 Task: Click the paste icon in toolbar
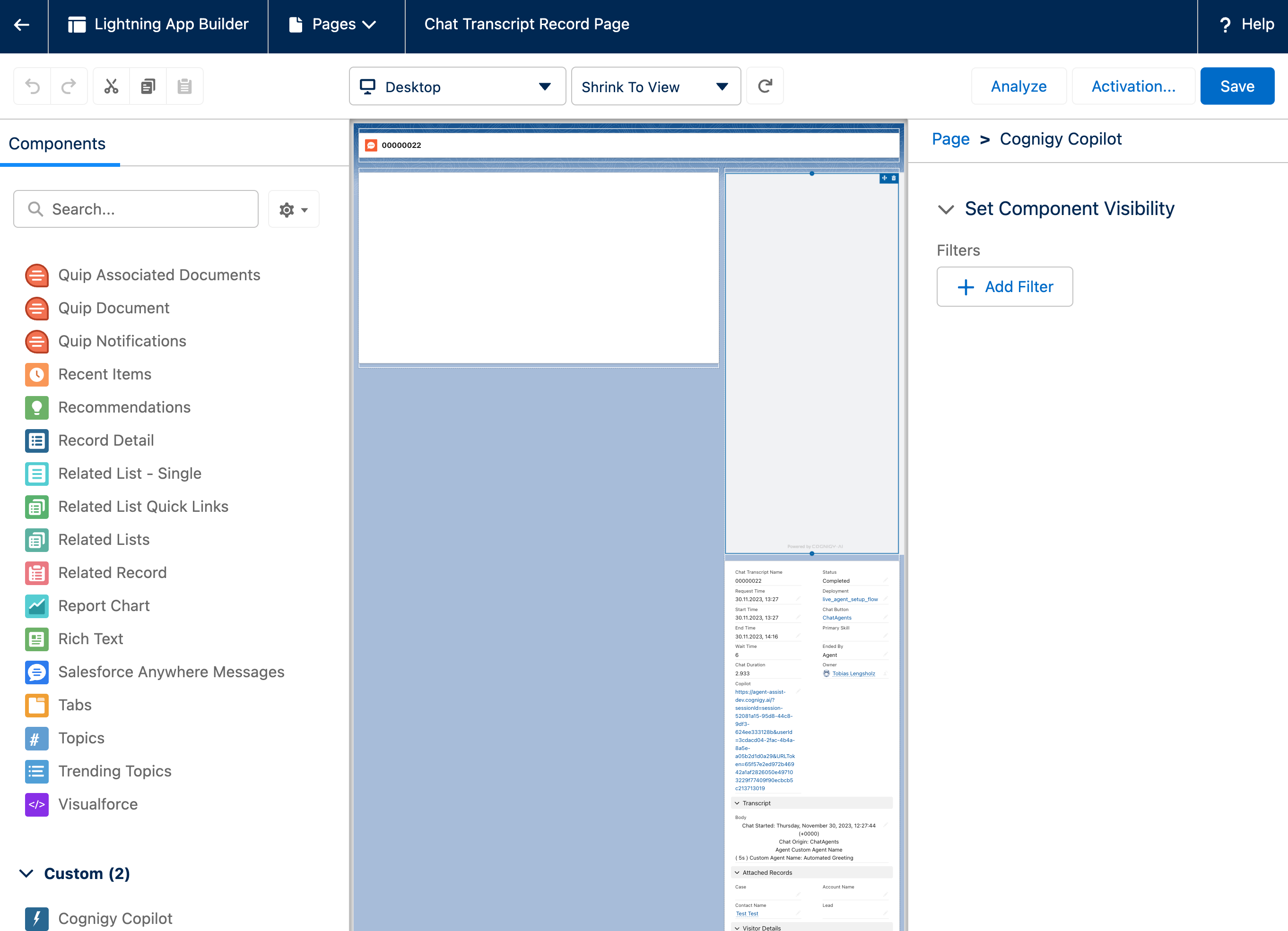(185, 87)
